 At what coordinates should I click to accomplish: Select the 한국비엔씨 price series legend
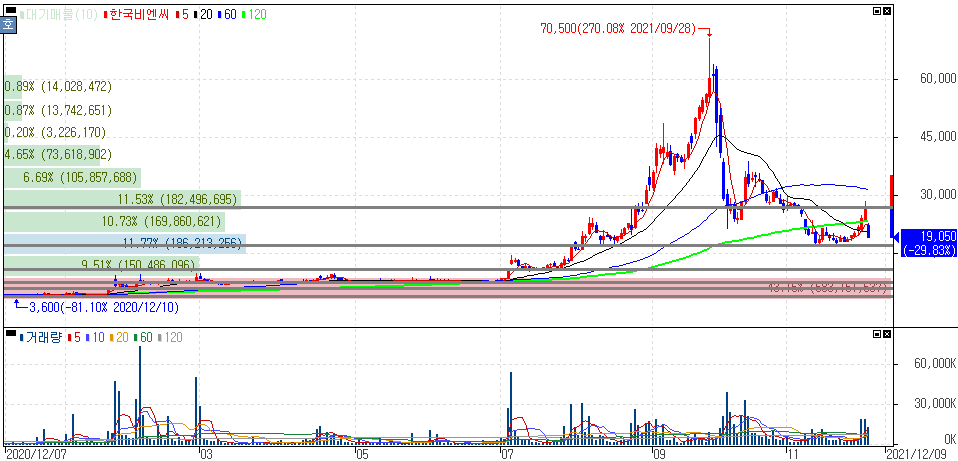click(137, 14)
